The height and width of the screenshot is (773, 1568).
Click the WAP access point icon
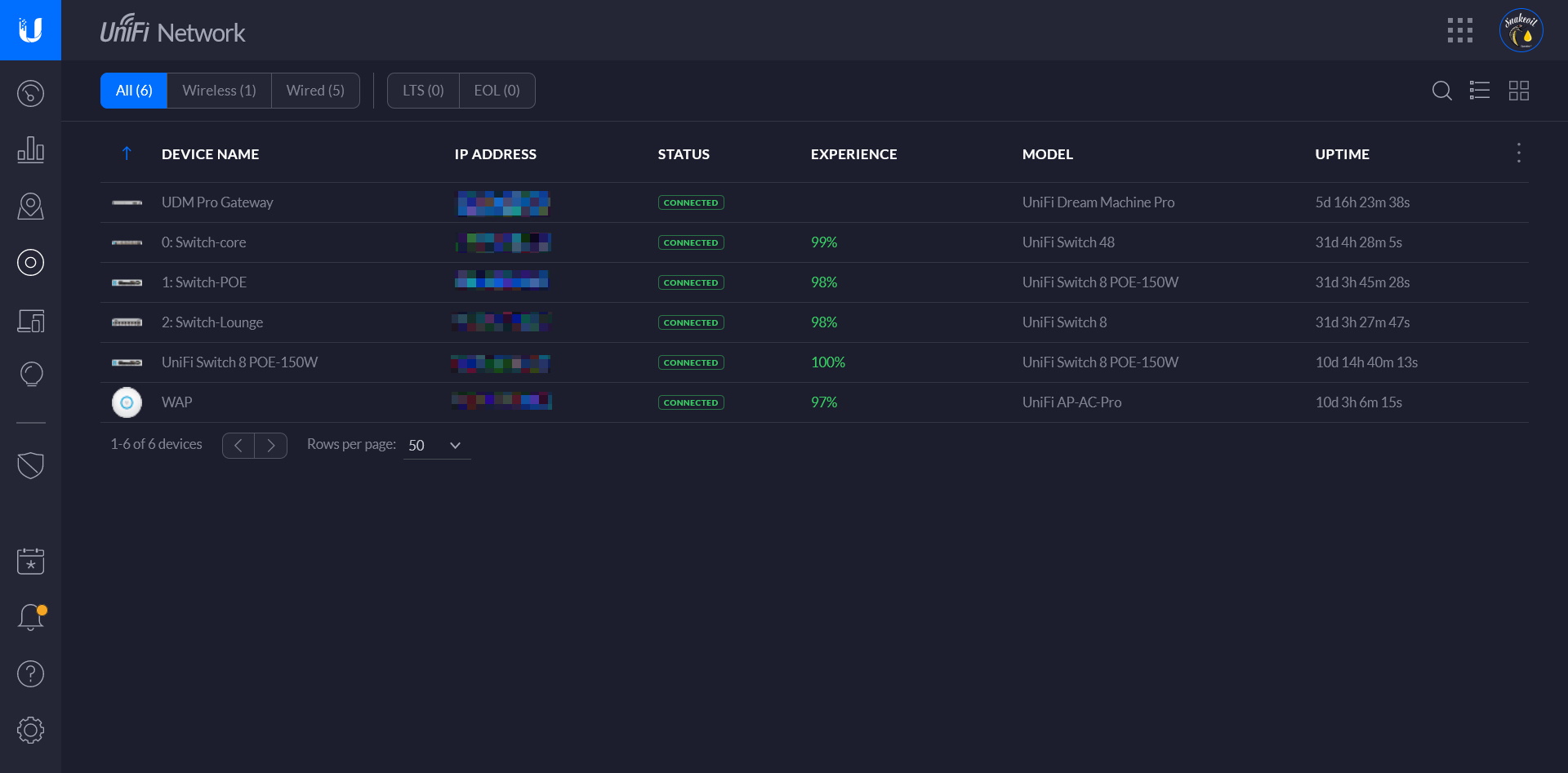[127, 402]
